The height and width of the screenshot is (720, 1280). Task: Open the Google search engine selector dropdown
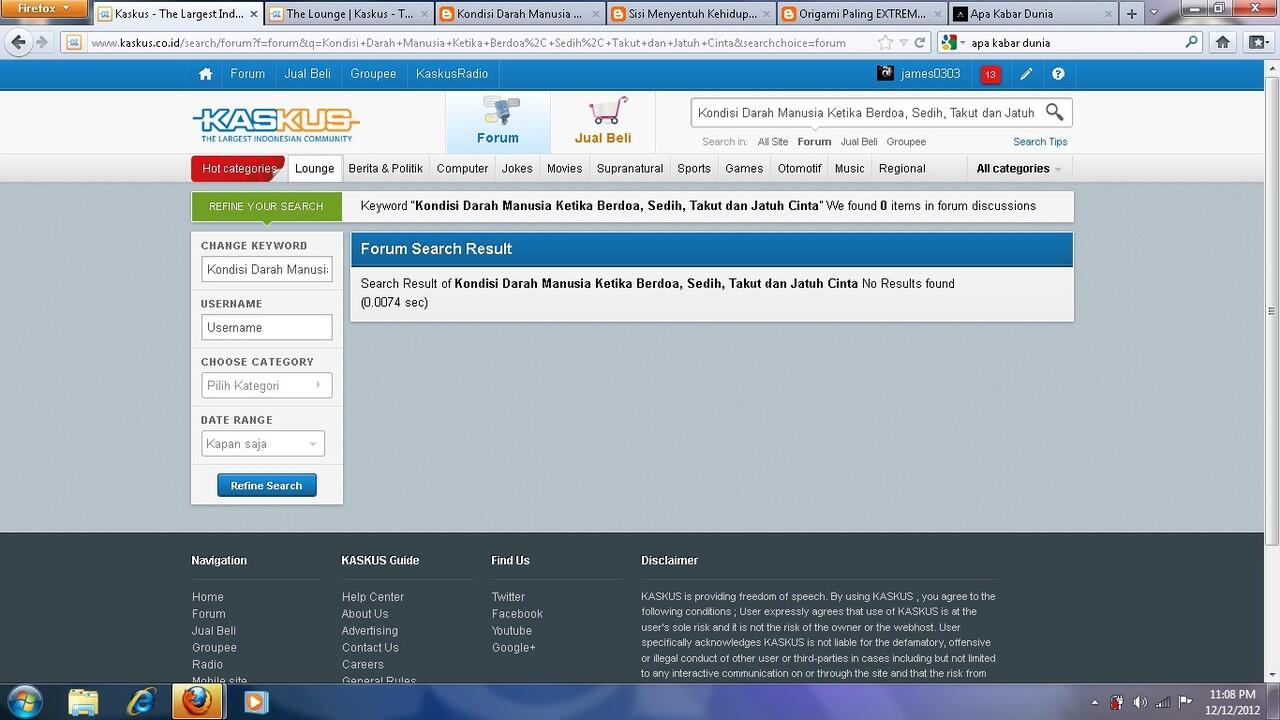[954, 43]
